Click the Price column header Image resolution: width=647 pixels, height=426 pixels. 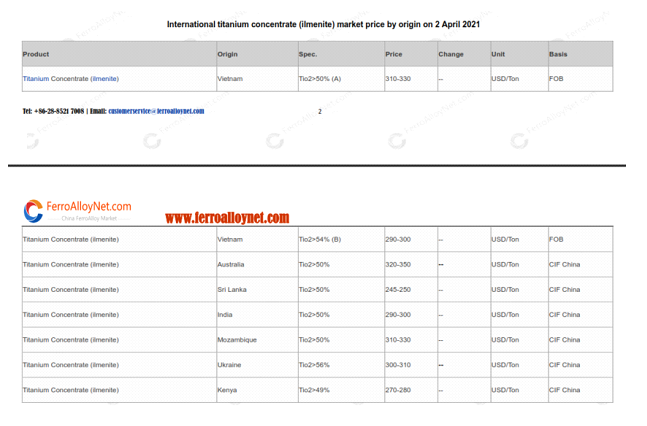394,54
